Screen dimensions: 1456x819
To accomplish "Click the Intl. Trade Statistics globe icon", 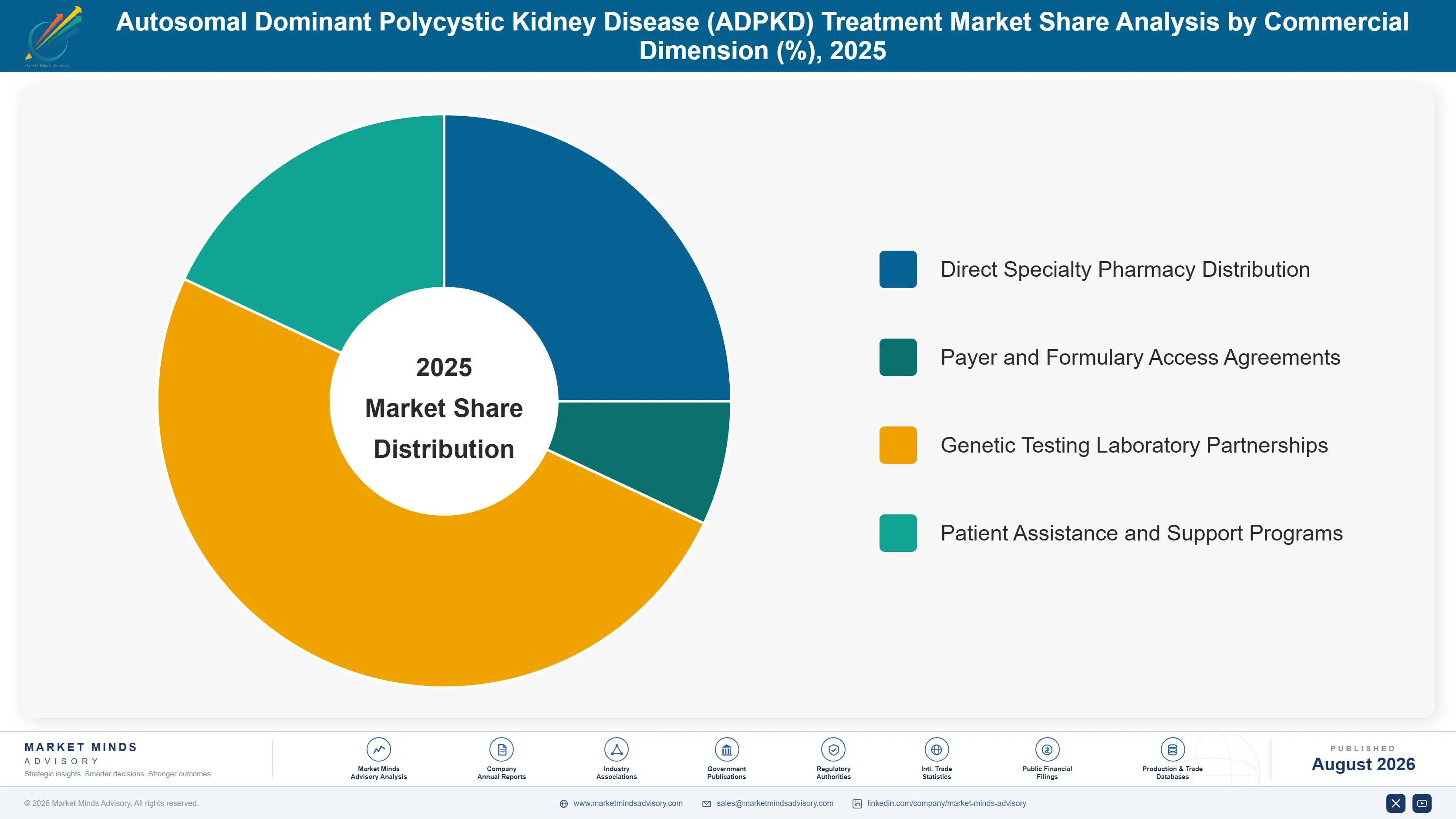I will (937, 749).
